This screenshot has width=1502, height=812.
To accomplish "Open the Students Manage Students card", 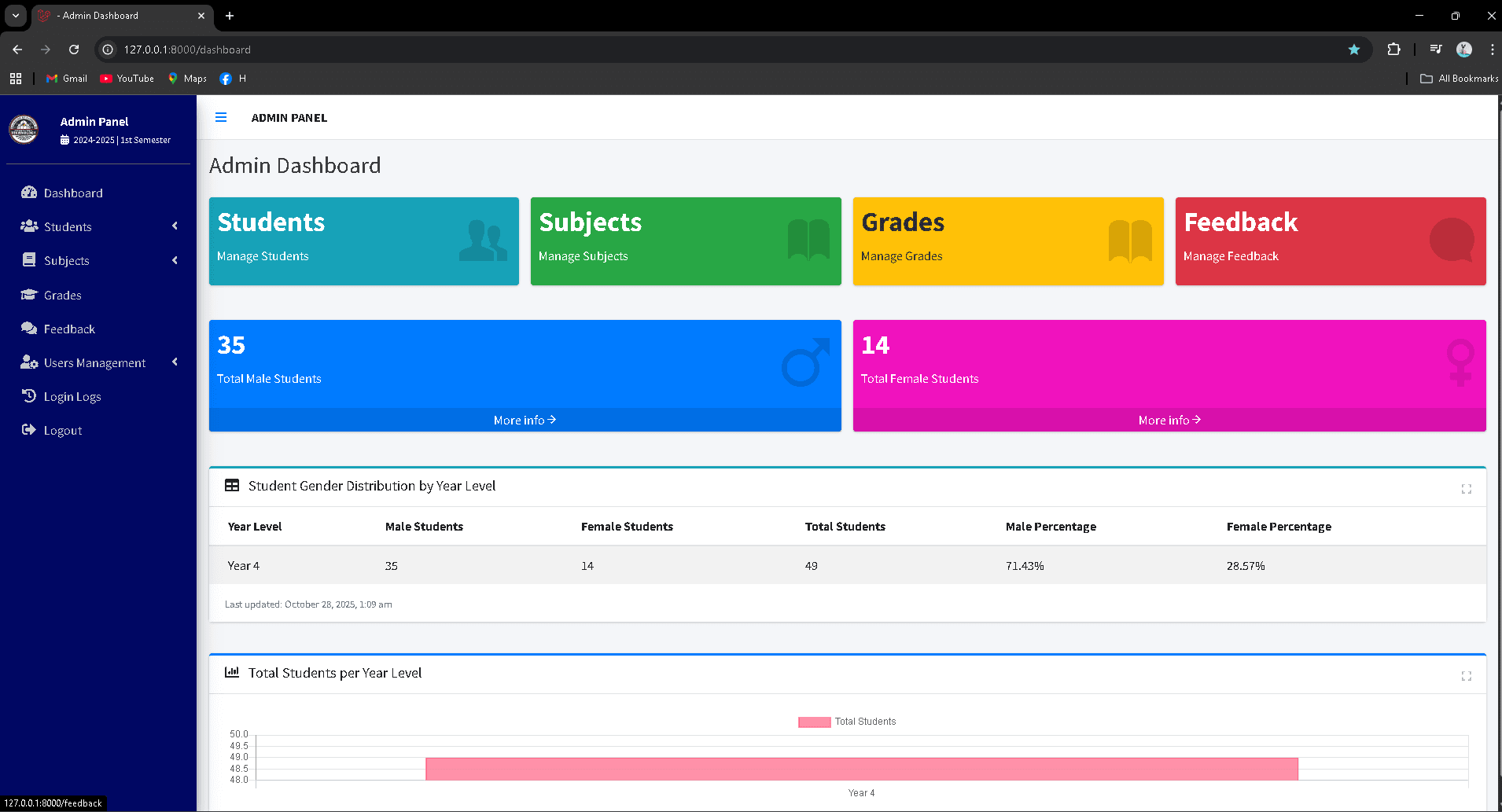I will tap(364, 241).
